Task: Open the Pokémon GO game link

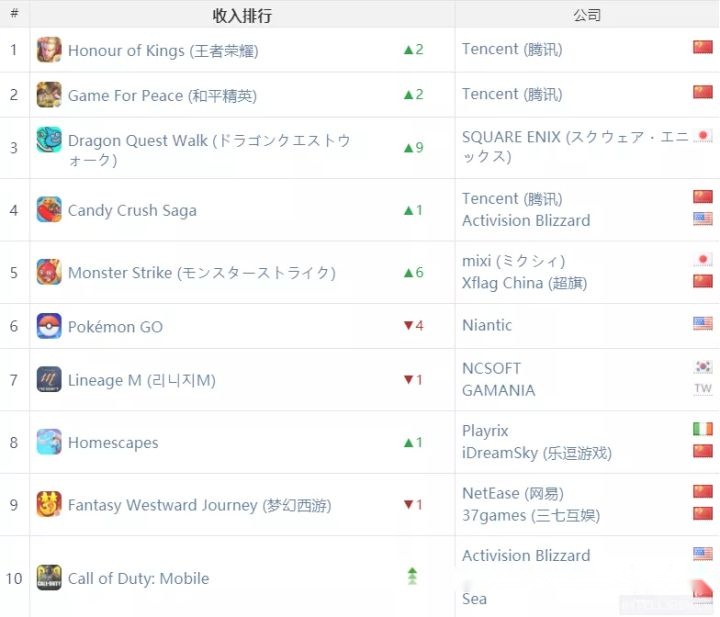Action: (x=115, y=327)
